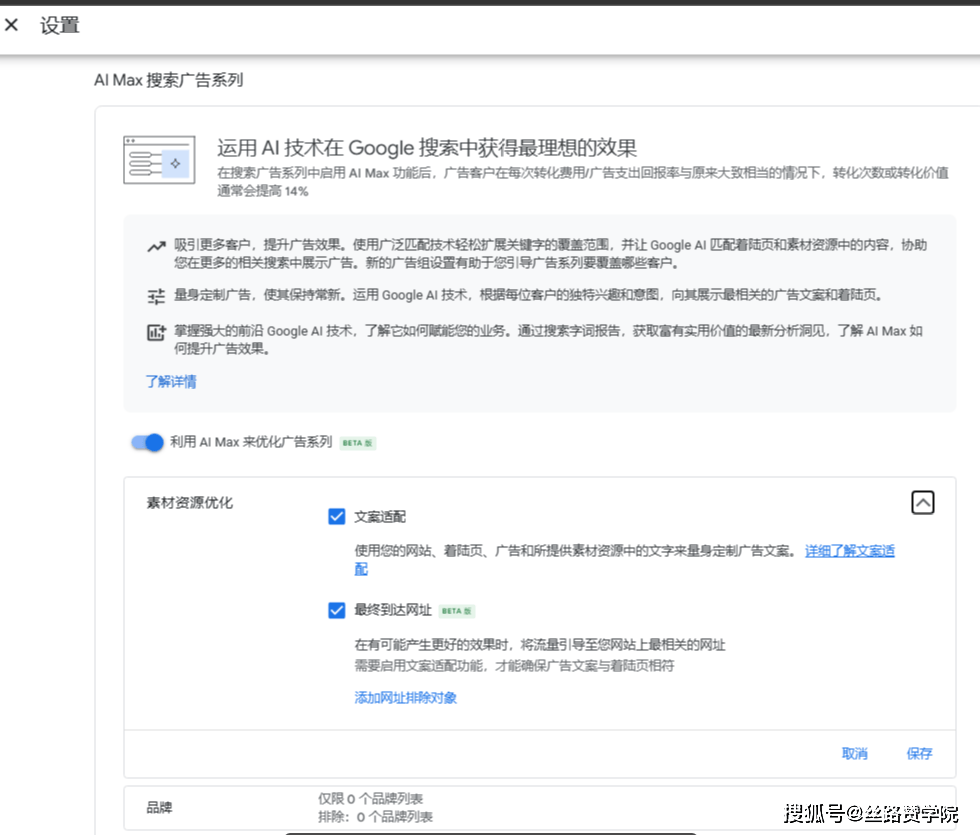Click the AI Max browser window illustration
The width and height of the screenshot is (980, 835).
point(158,160)
